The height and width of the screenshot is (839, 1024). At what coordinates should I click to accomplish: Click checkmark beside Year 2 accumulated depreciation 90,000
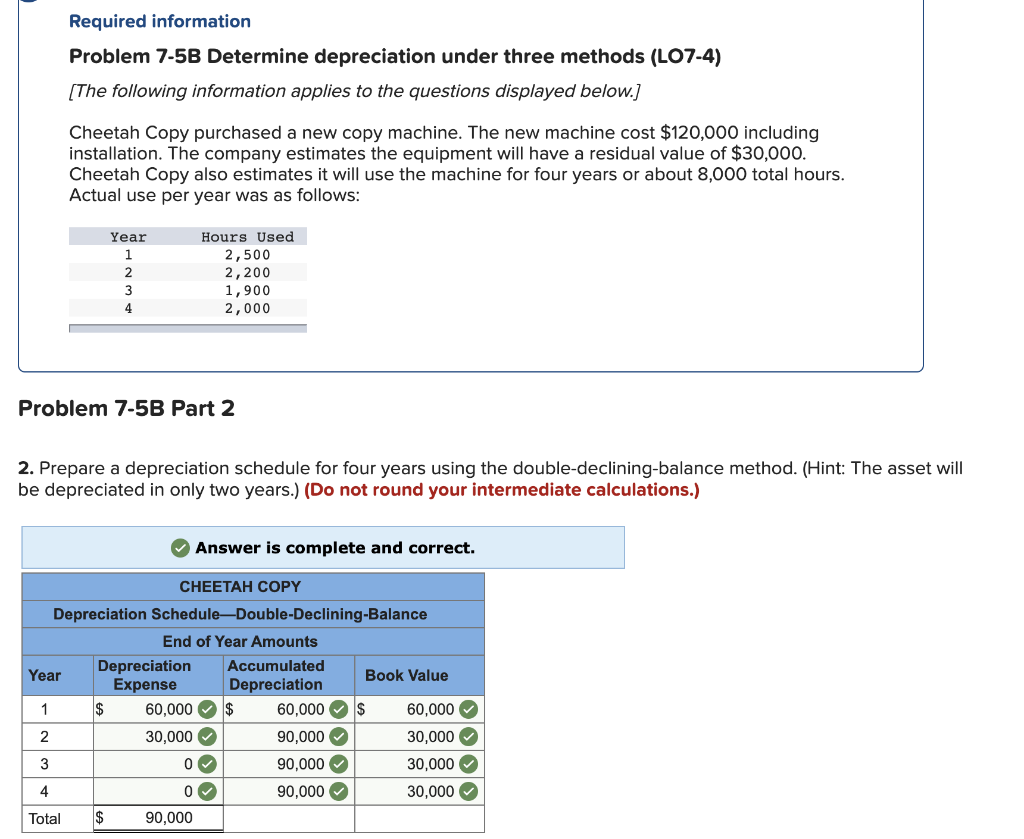338,736
